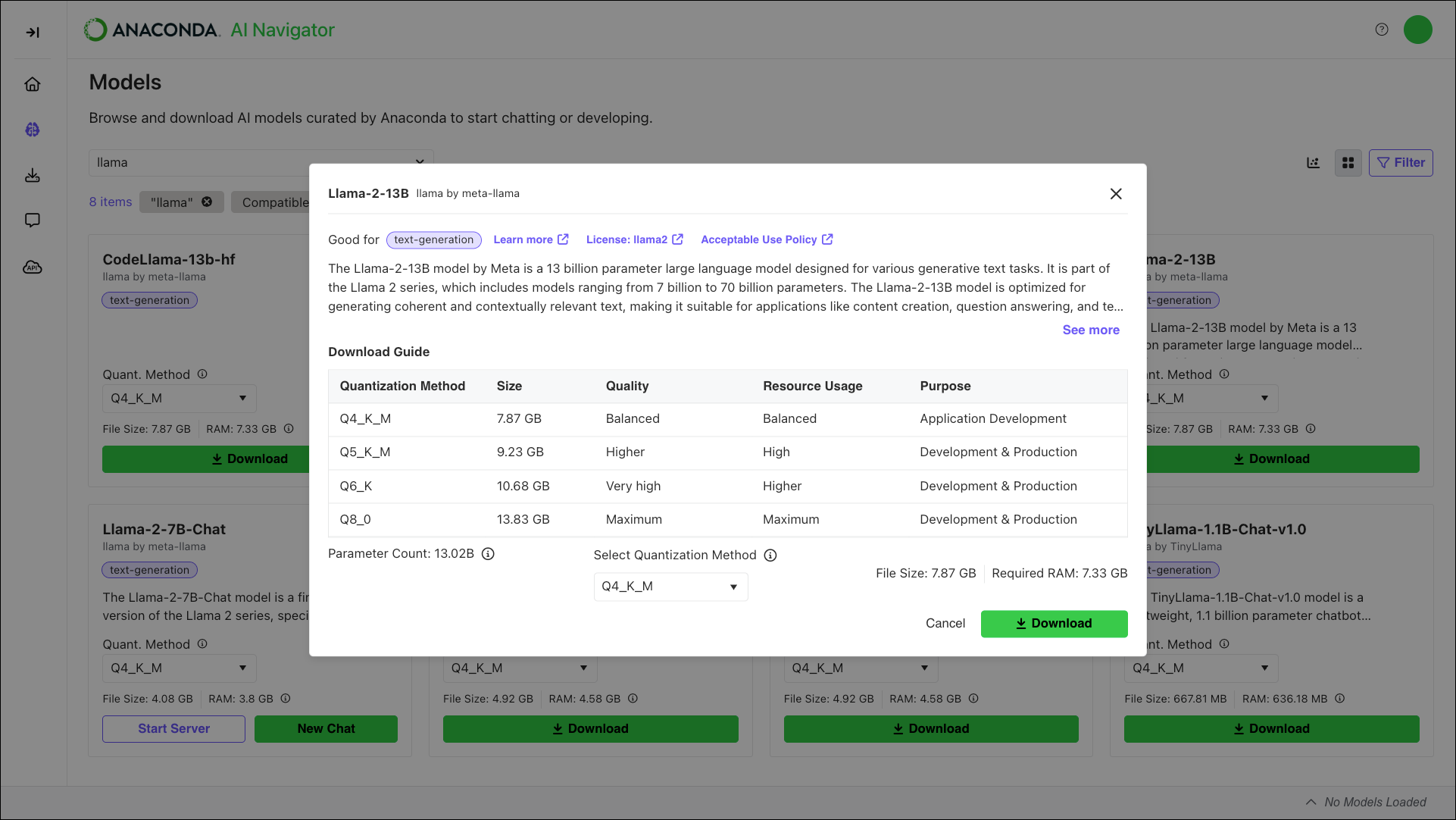This screenshot has width=1456, height=820.
Task: Cancel the download dialog
Action: [x=945, y=624]
